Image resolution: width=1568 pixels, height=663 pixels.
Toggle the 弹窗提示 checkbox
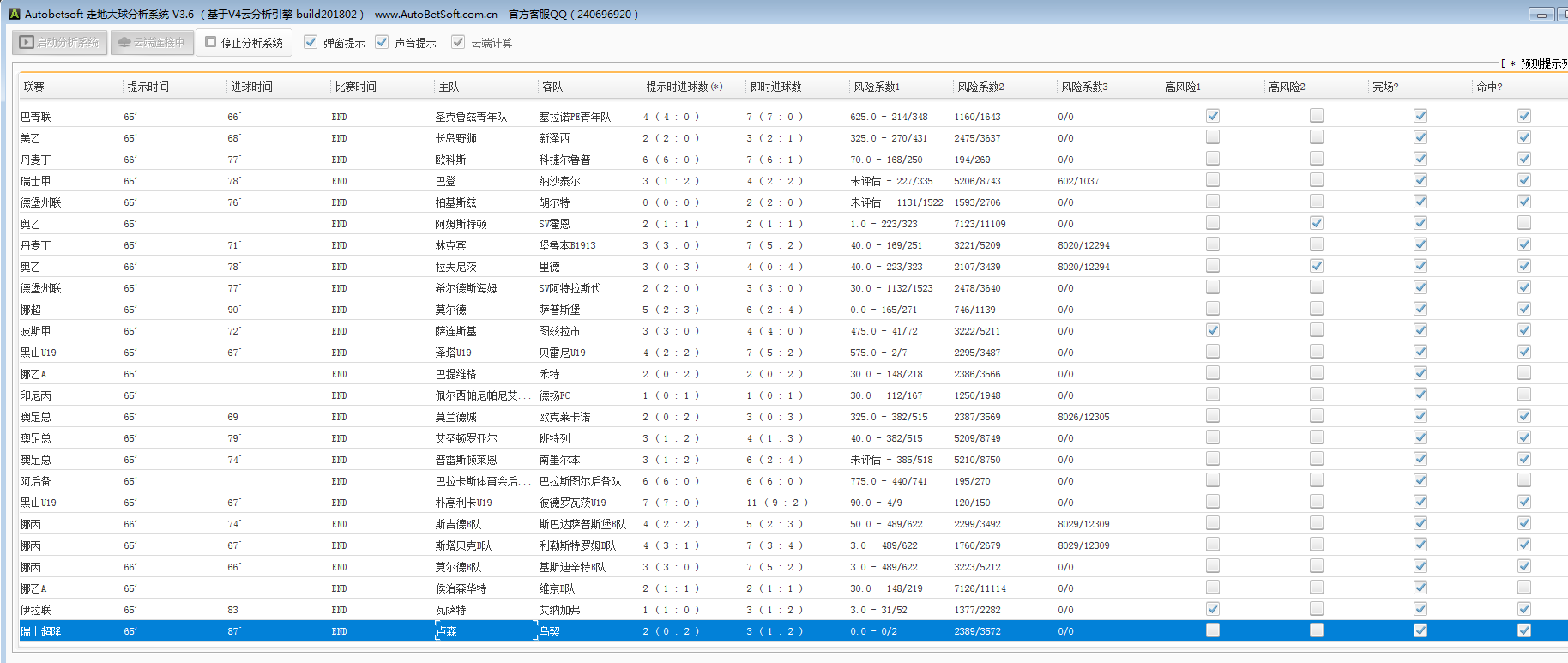(311, 42)
